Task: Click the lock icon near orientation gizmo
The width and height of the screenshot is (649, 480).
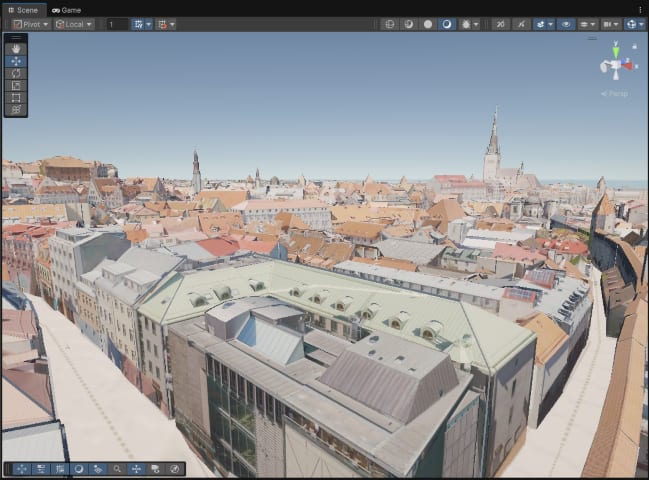Action: [635, 47]
